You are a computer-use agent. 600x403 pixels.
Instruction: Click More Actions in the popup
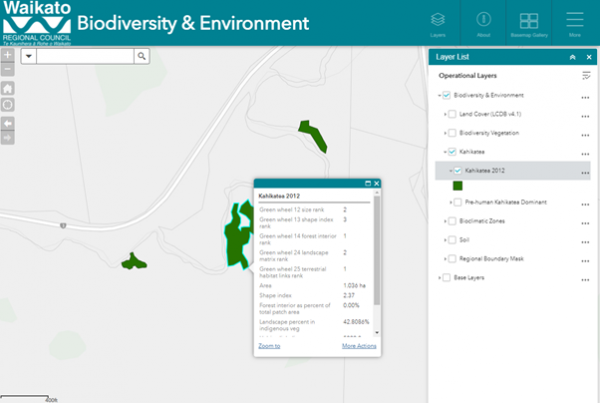click(x=358, y=345)
